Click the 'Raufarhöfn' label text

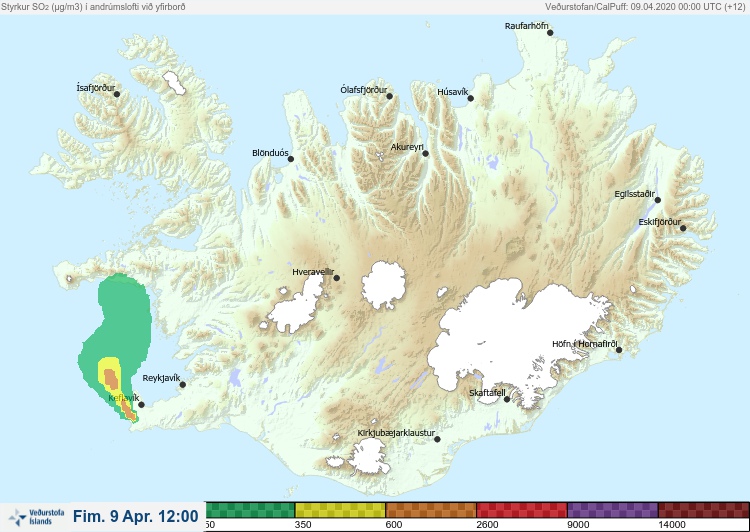click(x=527, y=26)
